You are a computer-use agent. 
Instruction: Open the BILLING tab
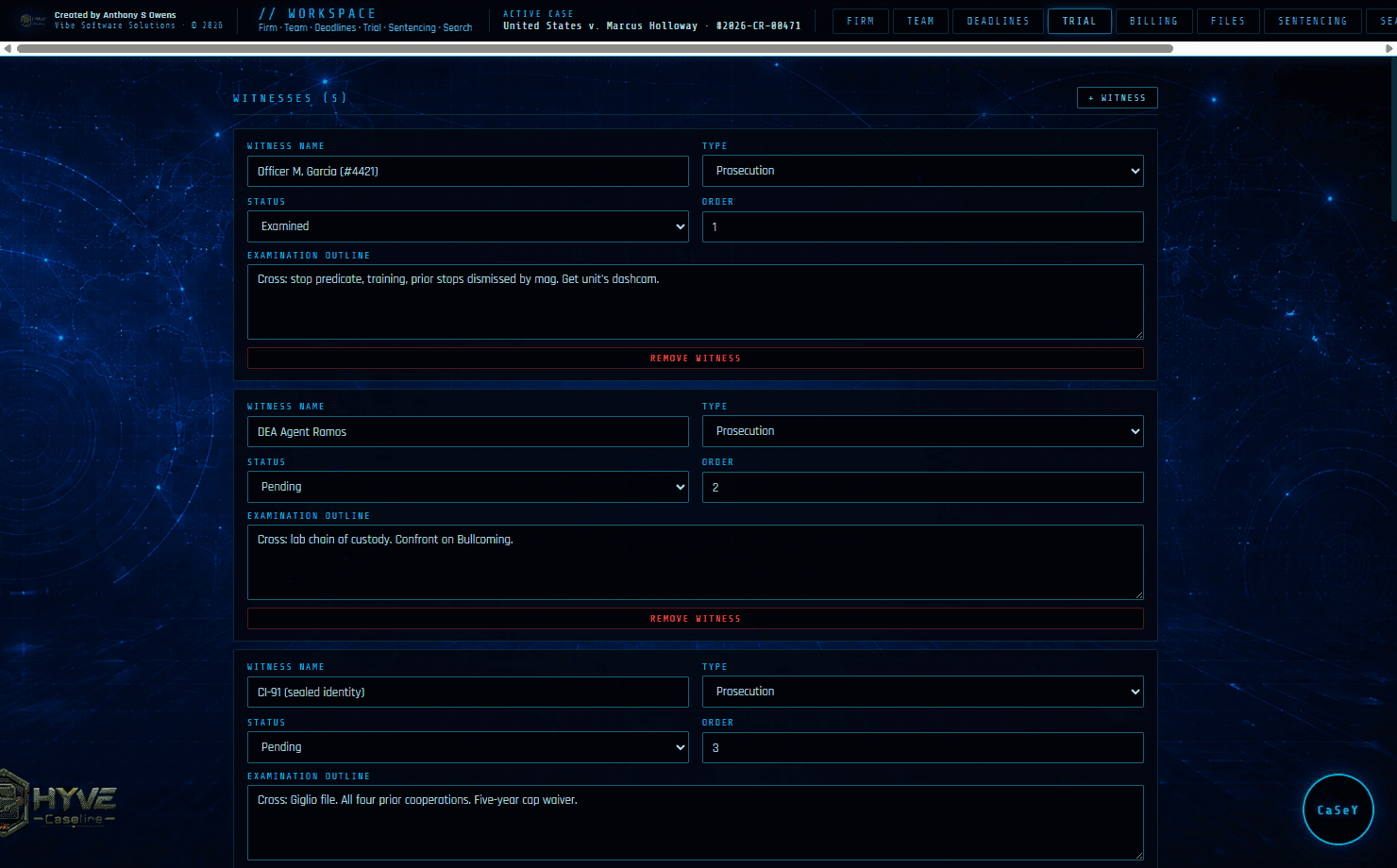pos(1154,21)
